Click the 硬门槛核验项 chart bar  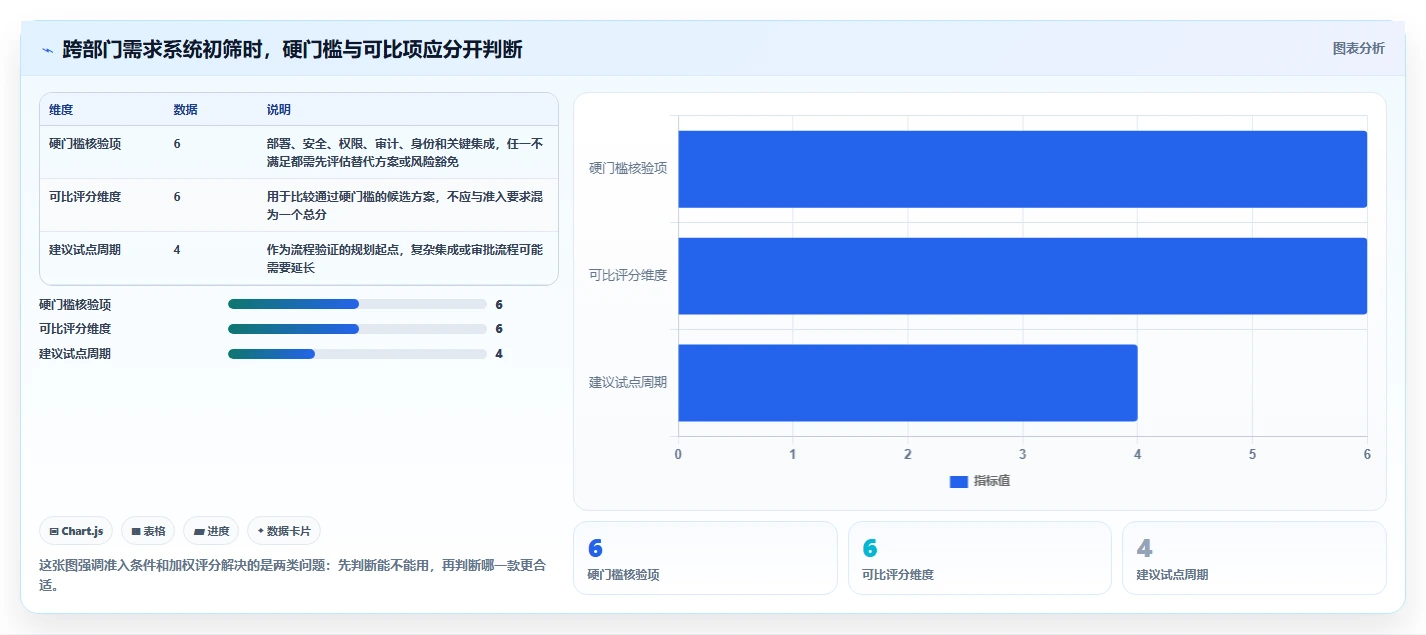tap(1022, 169)
